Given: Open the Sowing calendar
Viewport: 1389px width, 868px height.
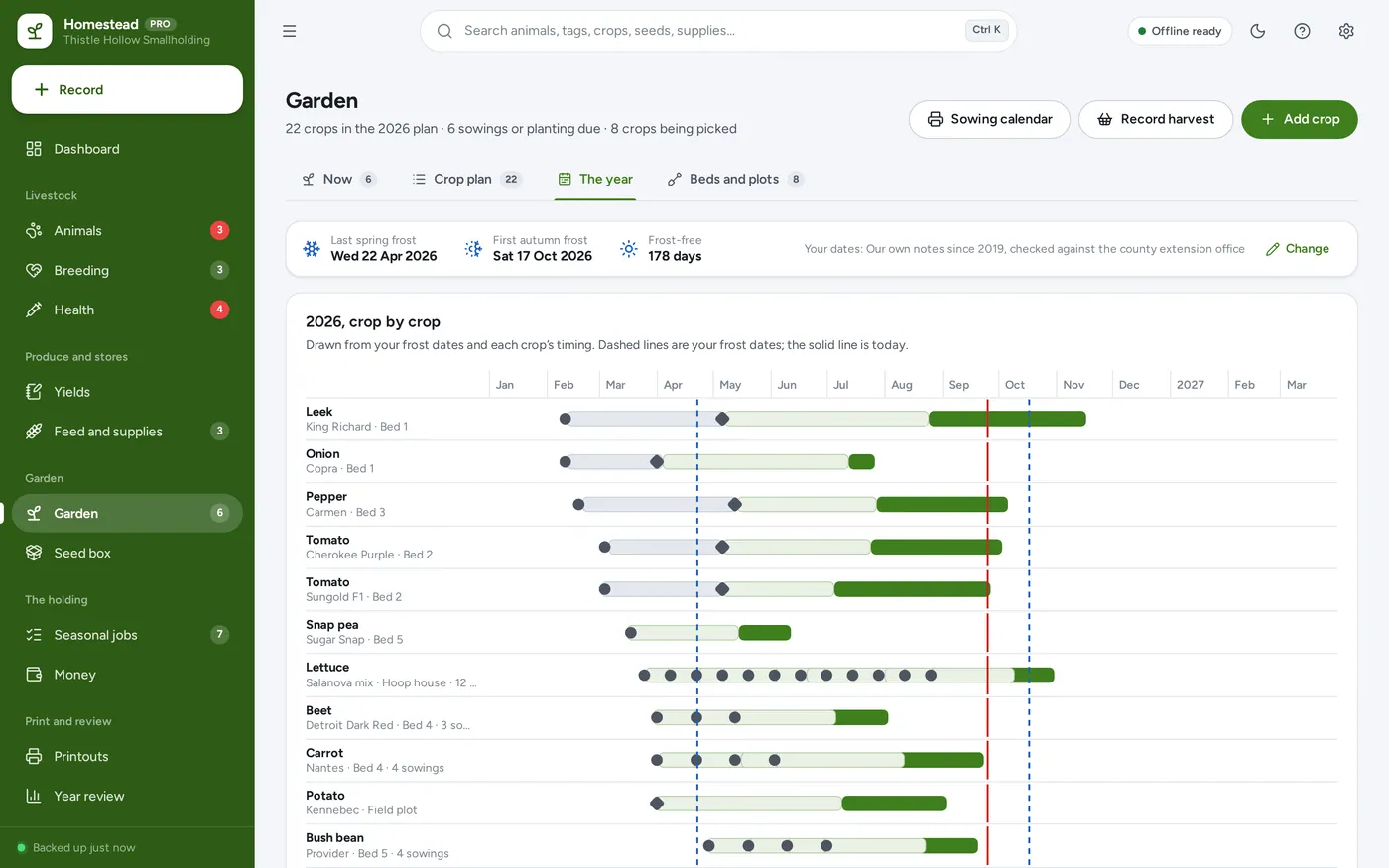Looking at the screenshot, I should [989, 119].
